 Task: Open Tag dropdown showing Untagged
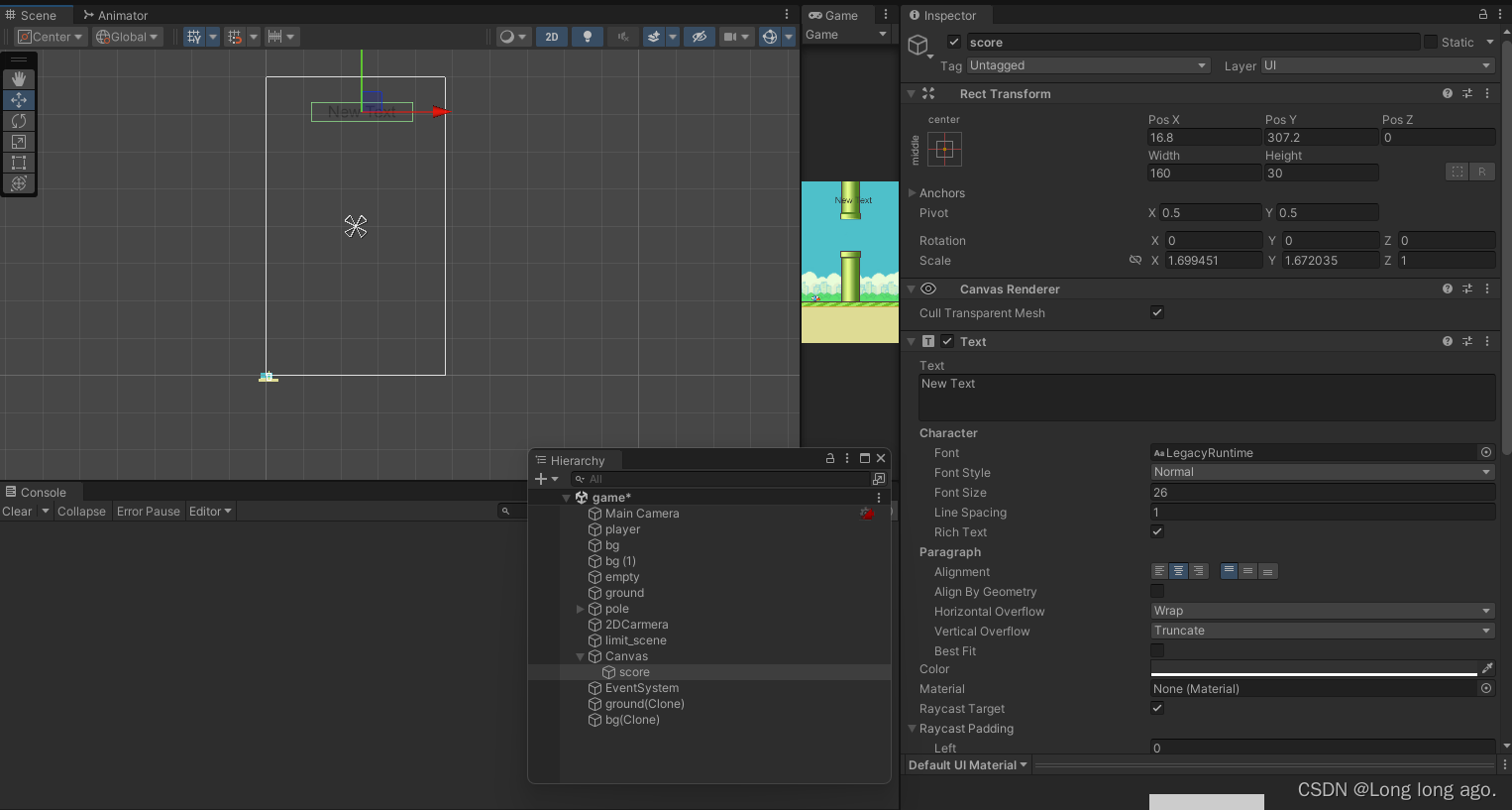coord(1089,65)
